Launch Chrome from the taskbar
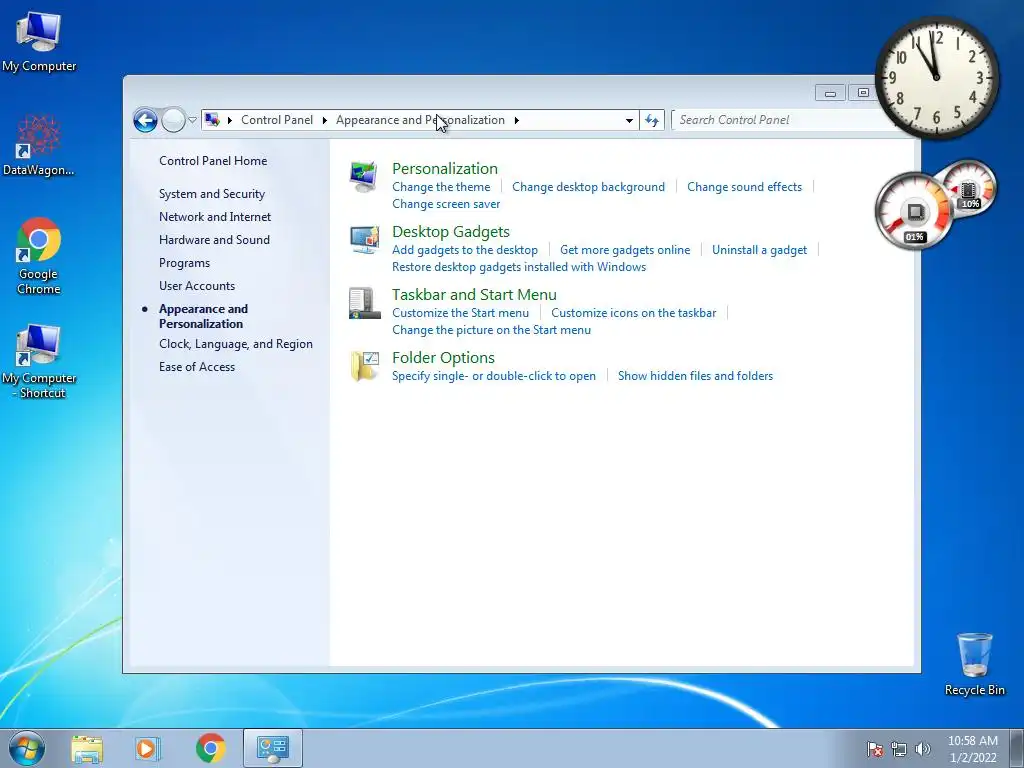 coord(210,748)
